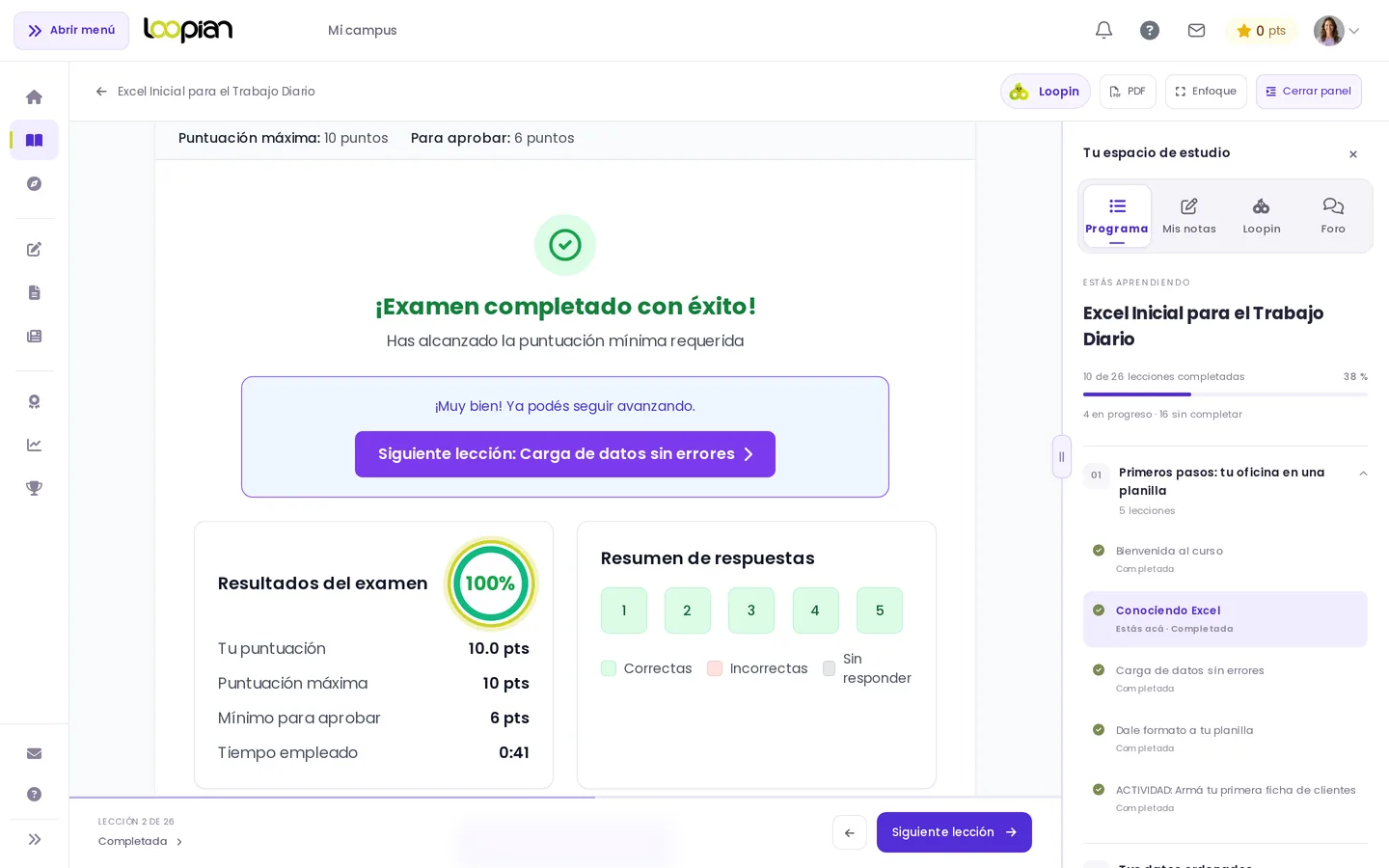Click the Abrir menú button
This screenshot has width=1389, height=868.
[71, 31]
